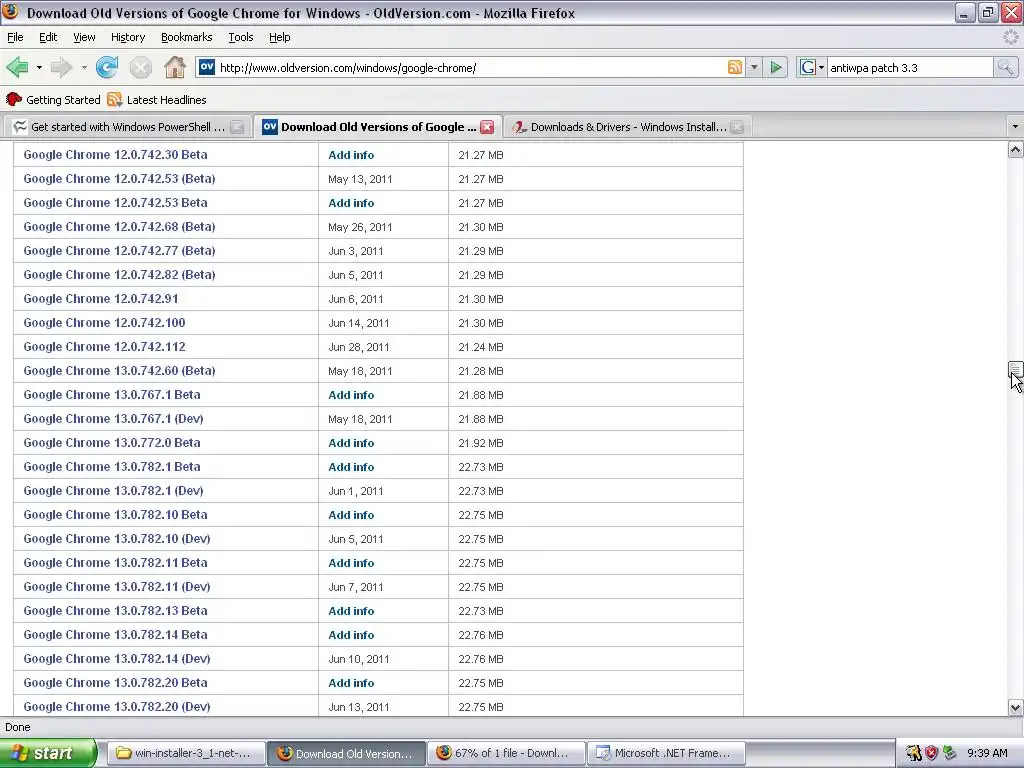This screenshot has width=1024, height=768.
Task: Click the OV site icon in address bar
Action: click(x=206, y=67)
